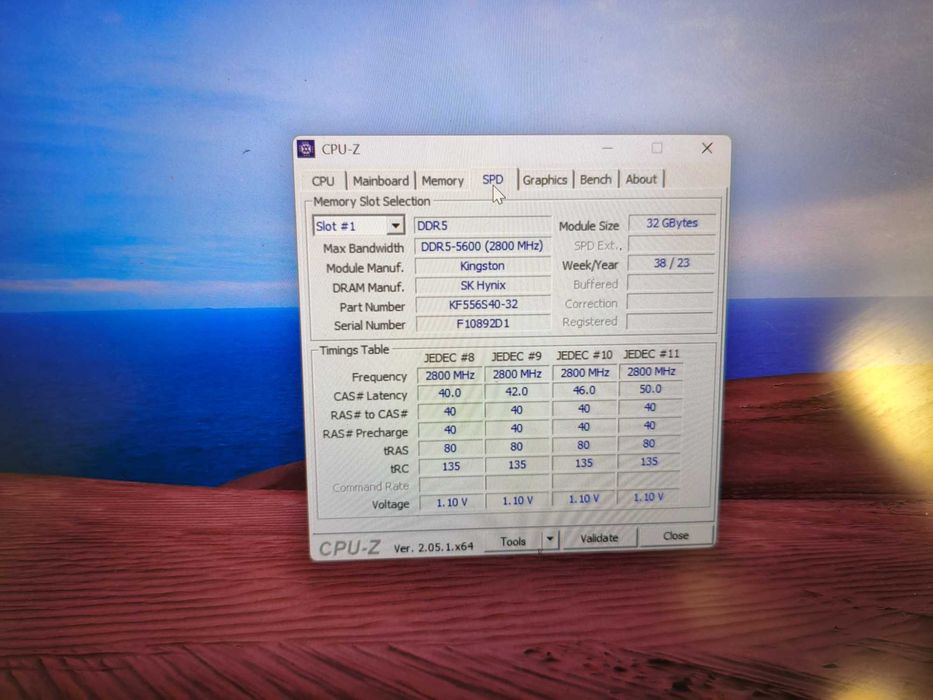The width and height of the screenshot is (933, 700).
Task: Expand the Tools dropdown arrow
Action: pyautogui.click(x=550, y=539)
